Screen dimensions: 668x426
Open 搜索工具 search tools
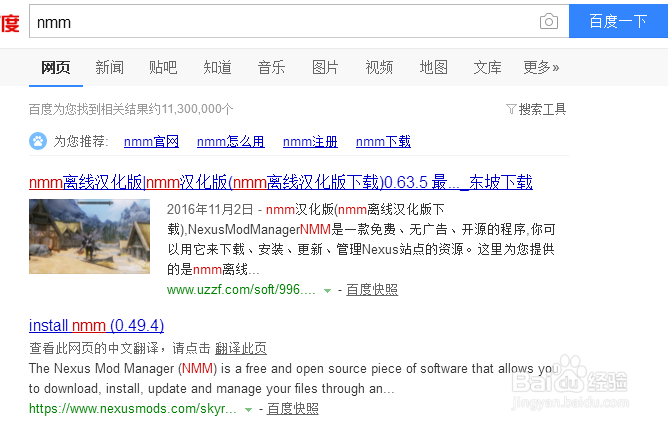click(542, 109)
